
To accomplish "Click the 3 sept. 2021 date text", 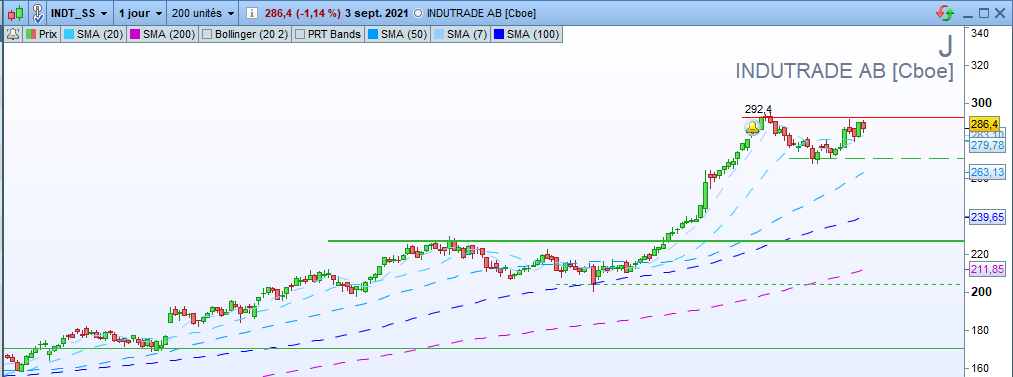I will click(377, 13).
